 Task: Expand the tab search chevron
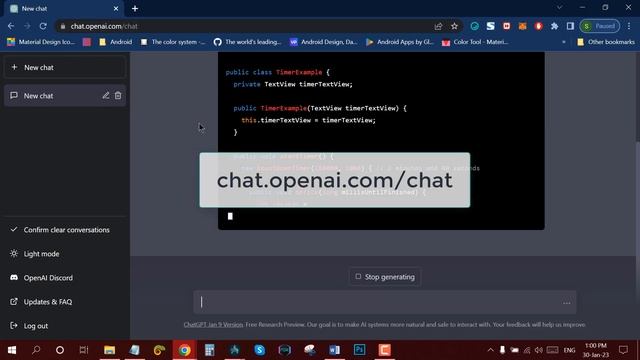coord(560,7)
